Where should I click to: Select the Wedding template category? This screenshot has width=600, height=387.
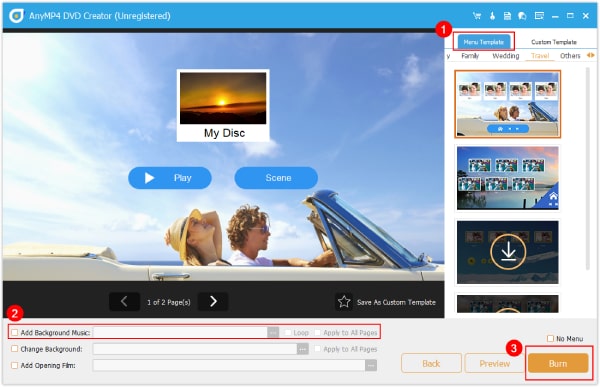point(505,56)
